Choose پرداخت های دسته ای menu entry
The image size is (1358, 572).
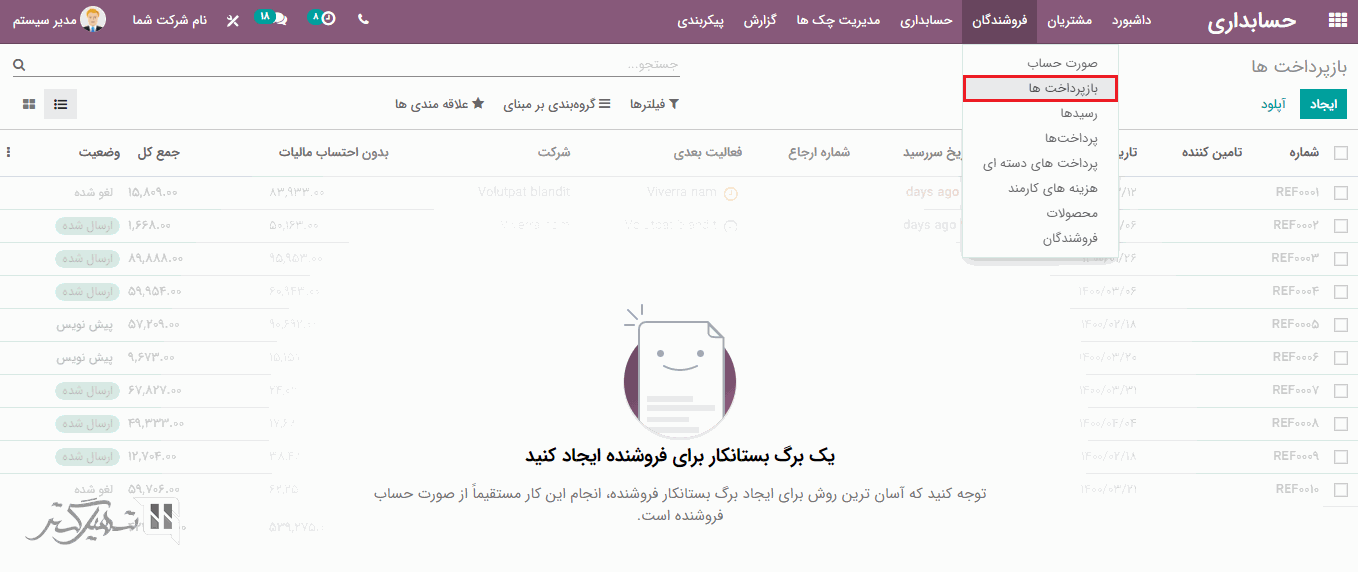click(1040, 163)
